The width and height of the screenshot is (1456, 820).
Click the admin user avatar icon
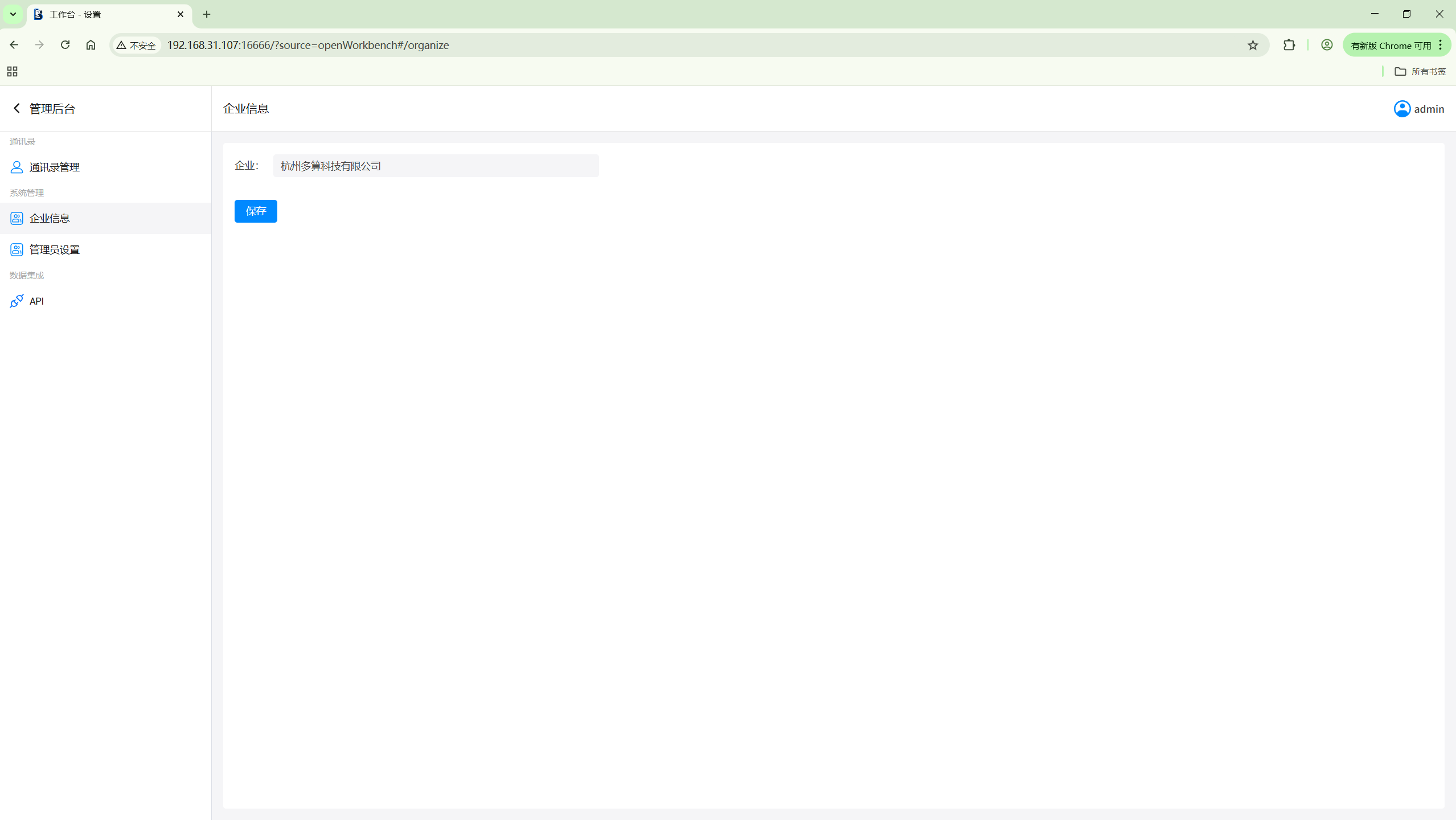[1402, 109]
